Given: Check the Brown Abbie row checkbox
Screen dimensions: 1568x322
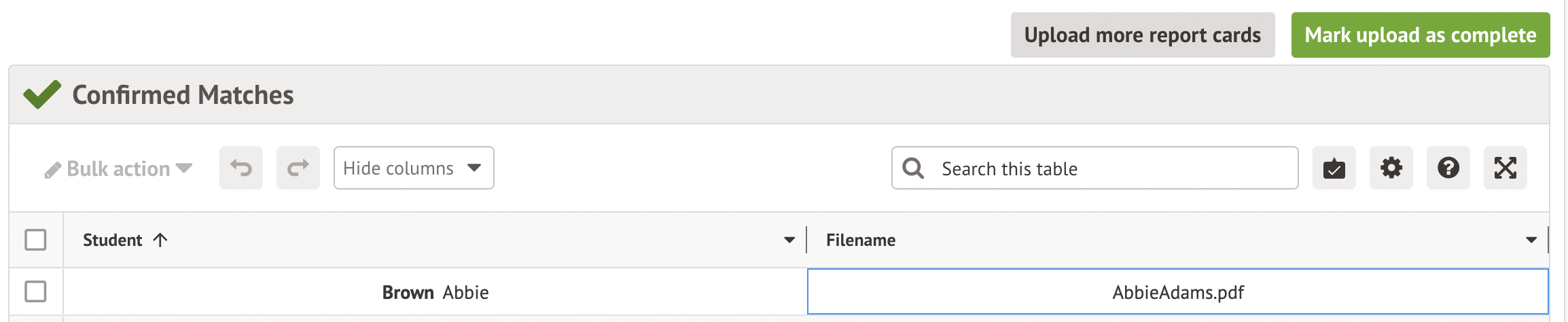Looking at the screenshot, I should click(35, 291).
